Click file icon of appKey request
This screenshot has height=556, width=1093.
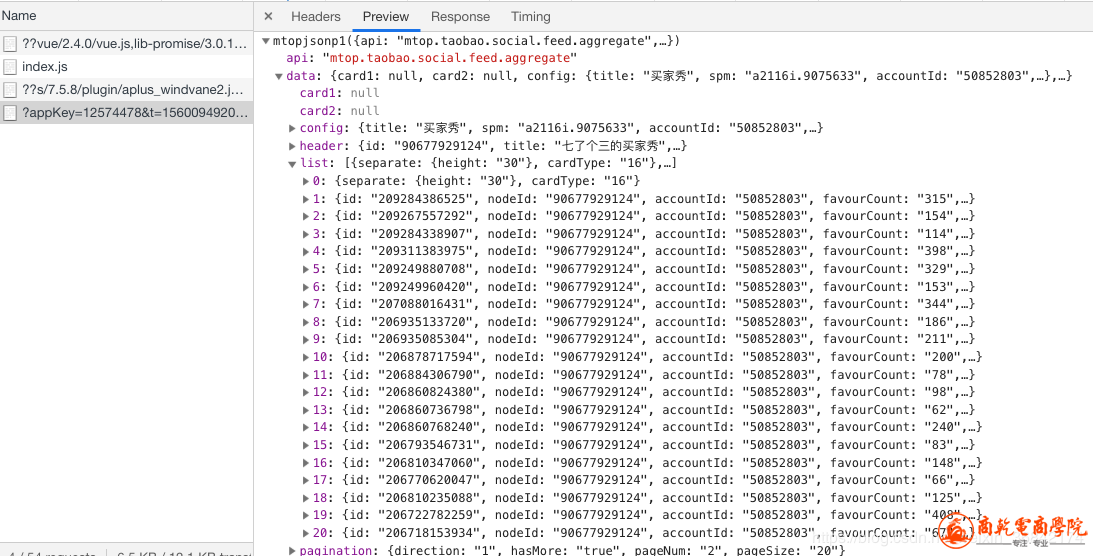coord(10,113)
